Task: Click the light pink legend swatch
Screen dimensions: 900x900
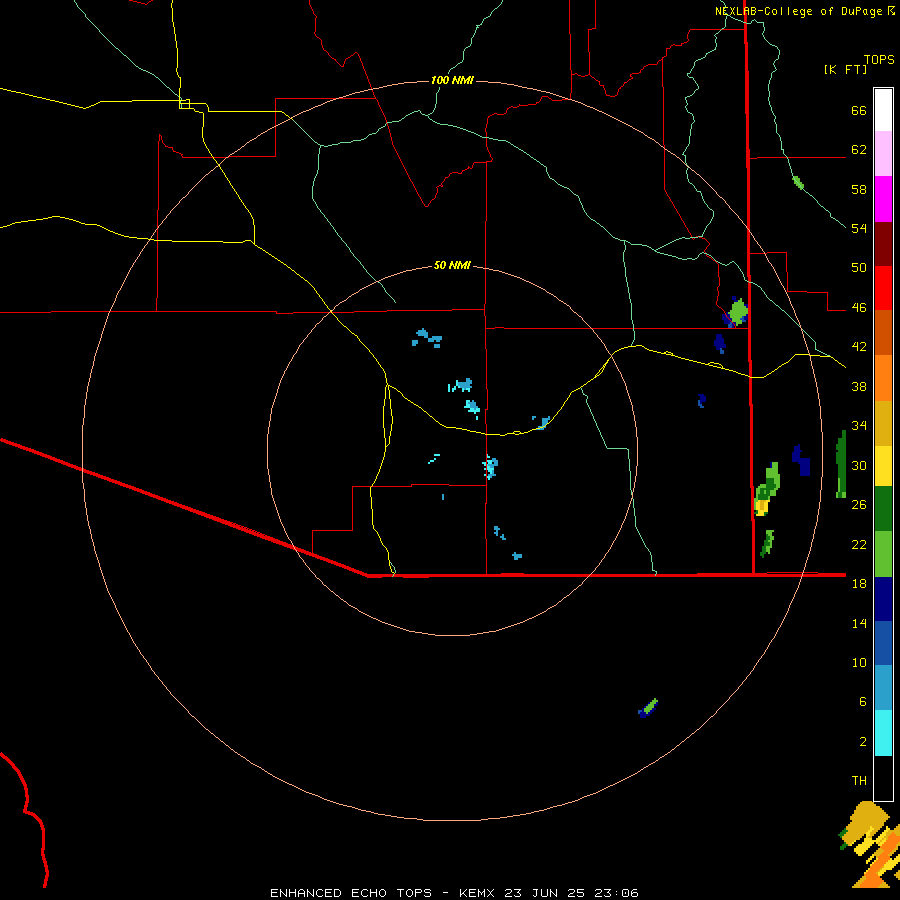Action: coord(883,153)
